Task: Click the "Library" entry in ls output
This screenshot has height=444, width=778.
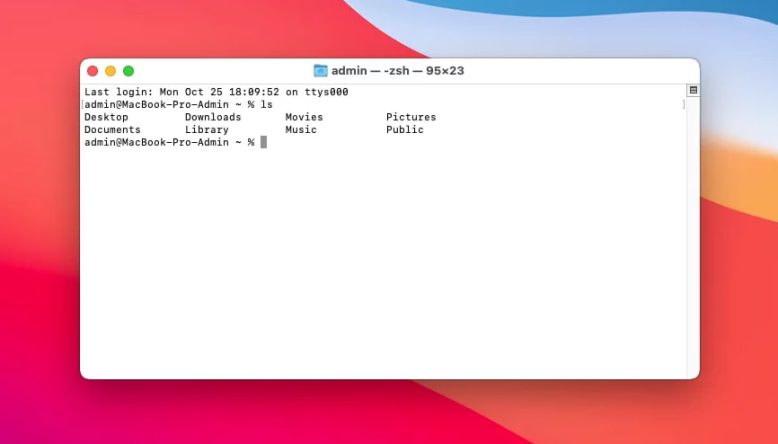Action: [207, 130]
